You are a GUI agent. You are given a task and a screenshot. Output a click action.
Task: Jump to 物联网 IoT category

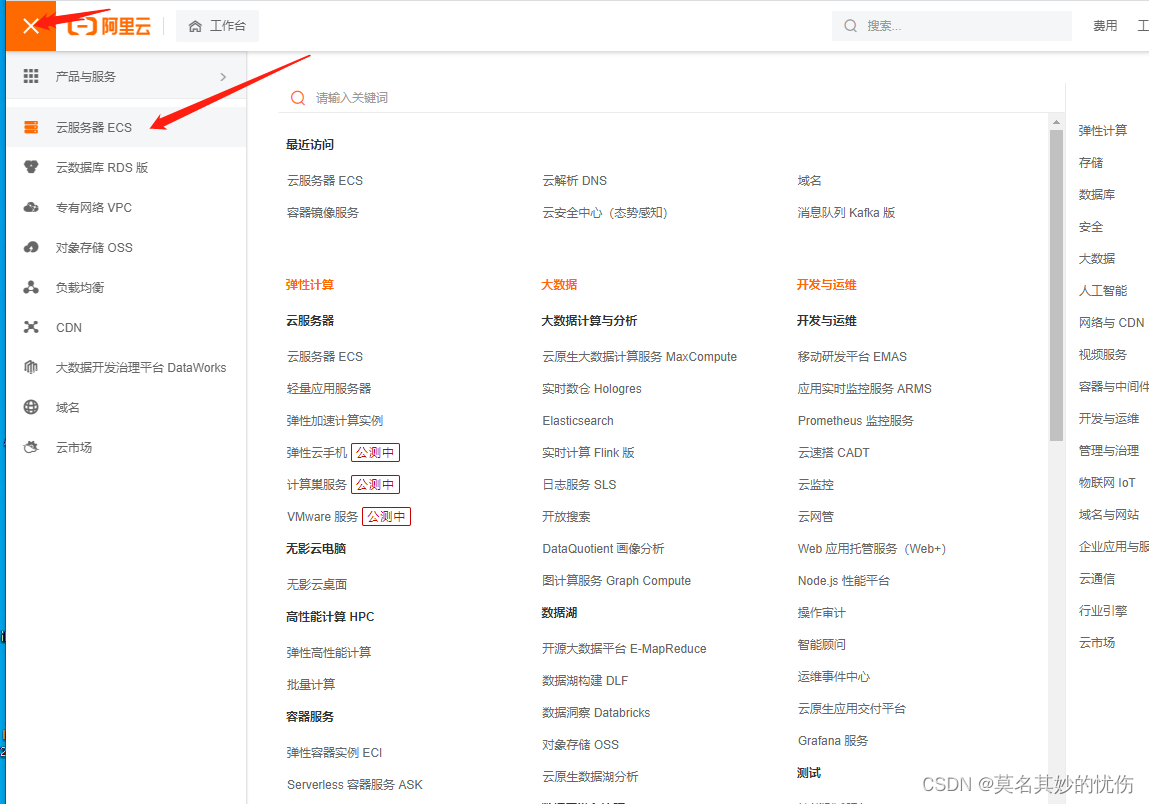pyautogui.click(x=1106, y=482)
